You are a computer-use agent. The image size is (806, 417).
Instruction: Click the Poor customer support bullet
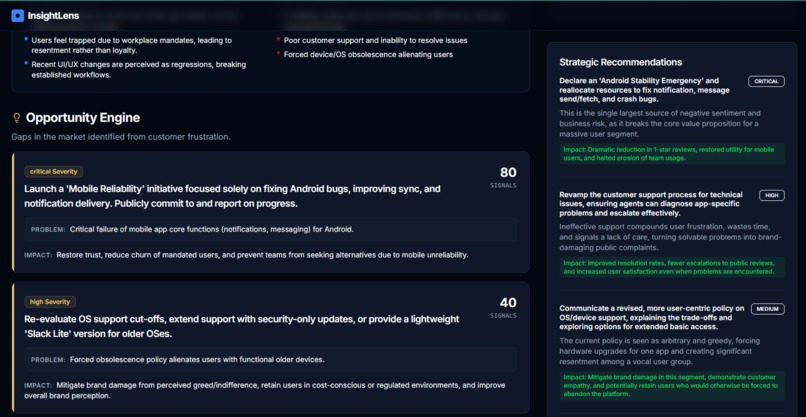[x=376, y=40]
